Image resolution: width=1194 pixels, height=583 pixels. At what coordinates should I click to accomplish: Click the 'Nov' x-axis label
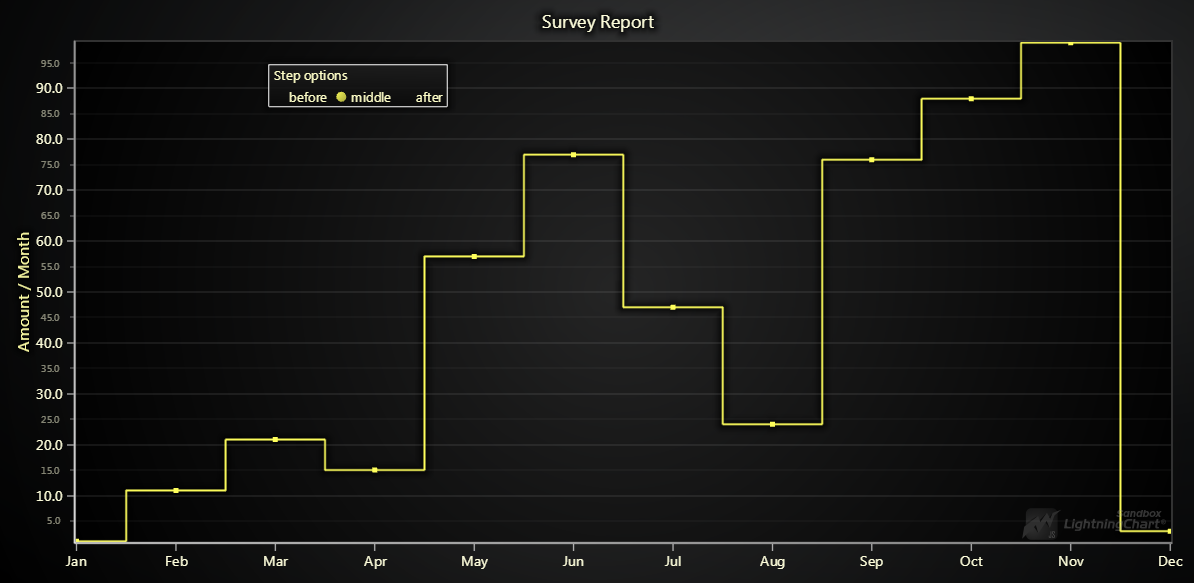tap(1071, 562)
